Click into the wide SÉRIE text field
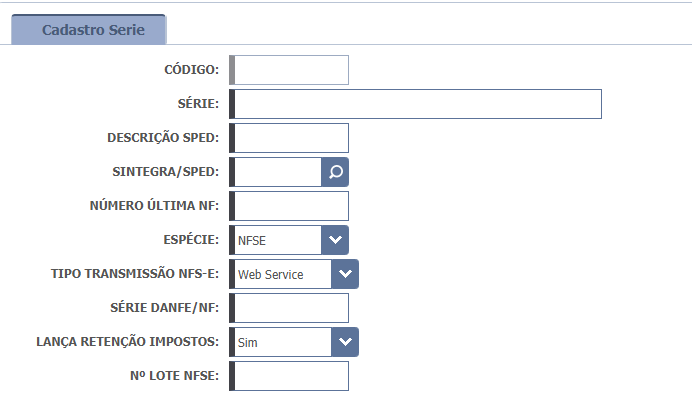This screenshot has height=409, width=692. click(417, 104)
